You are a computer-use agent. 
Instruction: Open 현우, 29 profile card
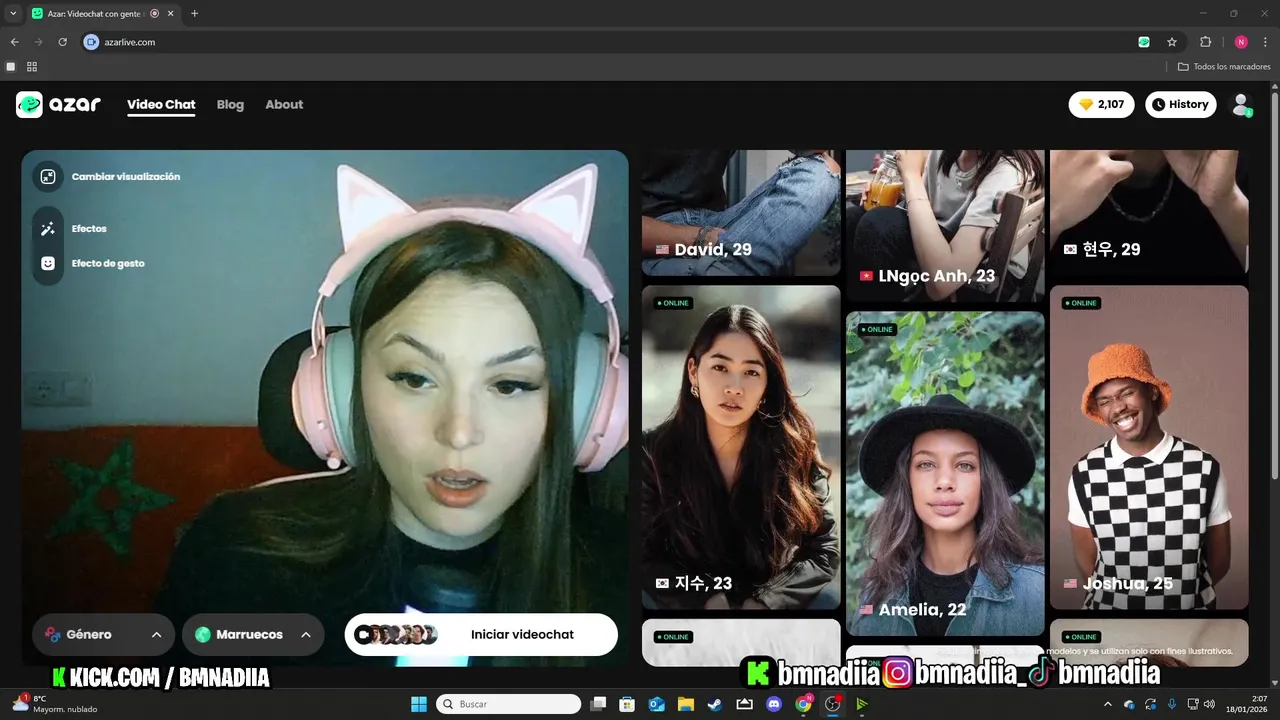pos(1149,212)
